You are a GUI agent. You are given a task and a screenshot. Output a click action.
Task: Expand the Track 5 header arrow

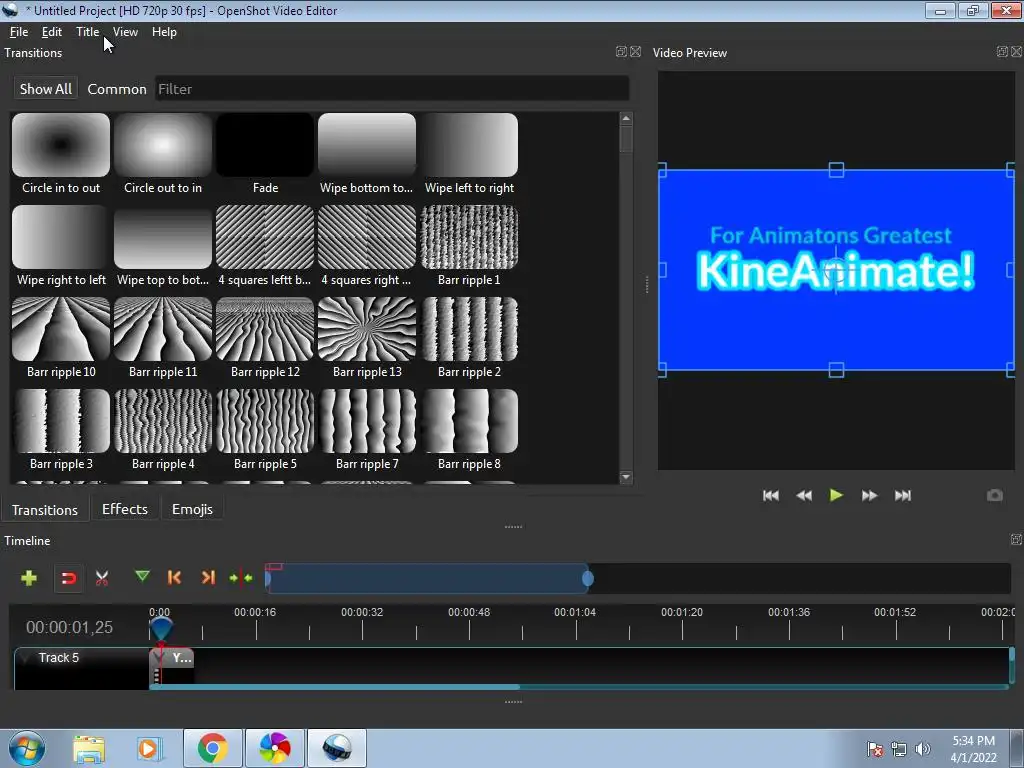coord(26,658)
